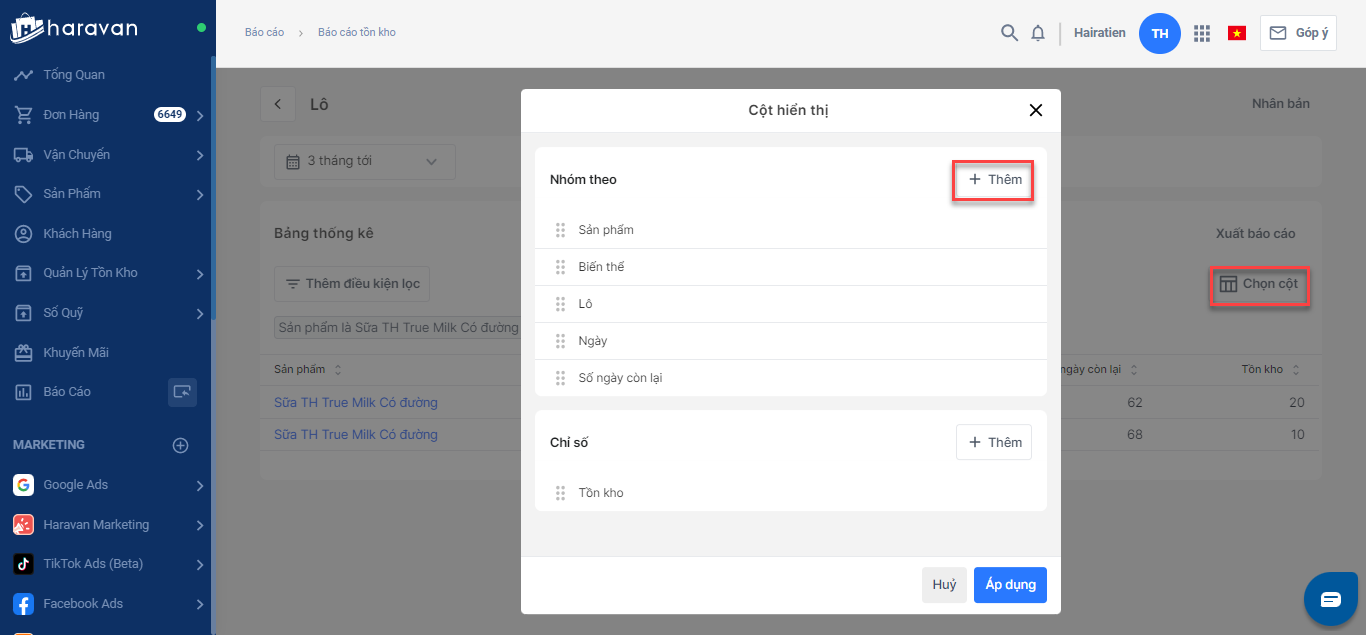Open the apps grid icon
Screen dimensions: 1366x635
pos(1202,33)
